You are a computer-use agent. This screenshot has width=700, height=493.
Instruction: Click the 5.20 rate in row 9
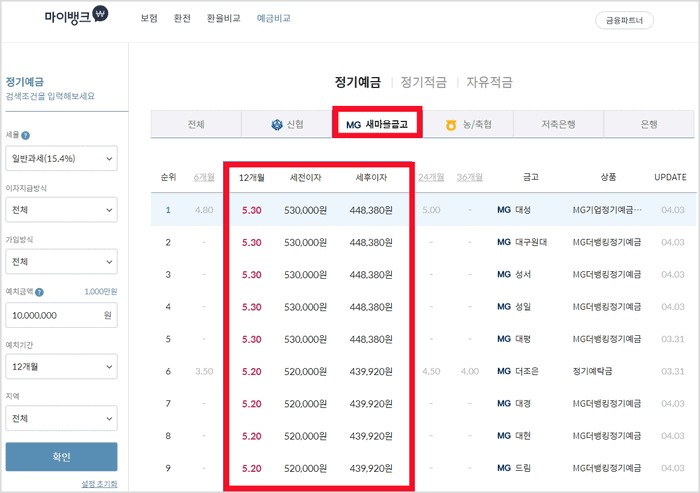(x=252, y=468)
